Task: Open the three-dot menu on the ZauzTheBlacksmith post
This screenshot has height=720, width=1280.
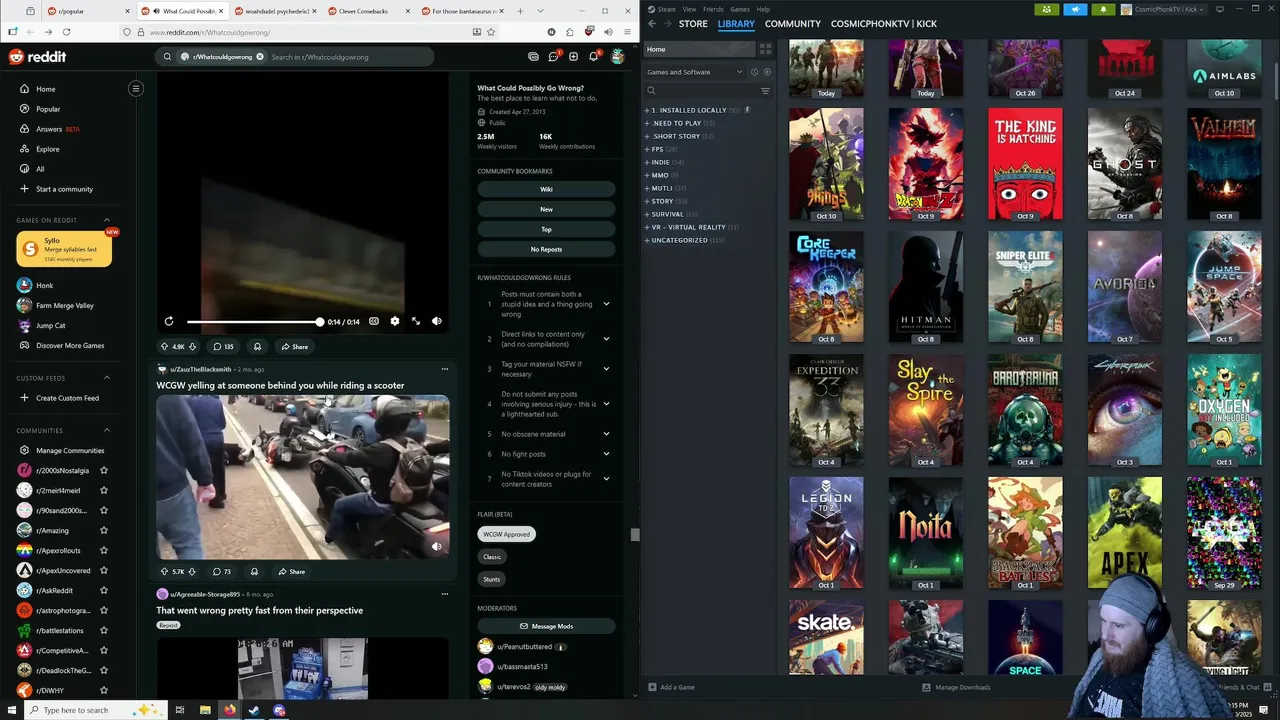Action: pos(445,369)
